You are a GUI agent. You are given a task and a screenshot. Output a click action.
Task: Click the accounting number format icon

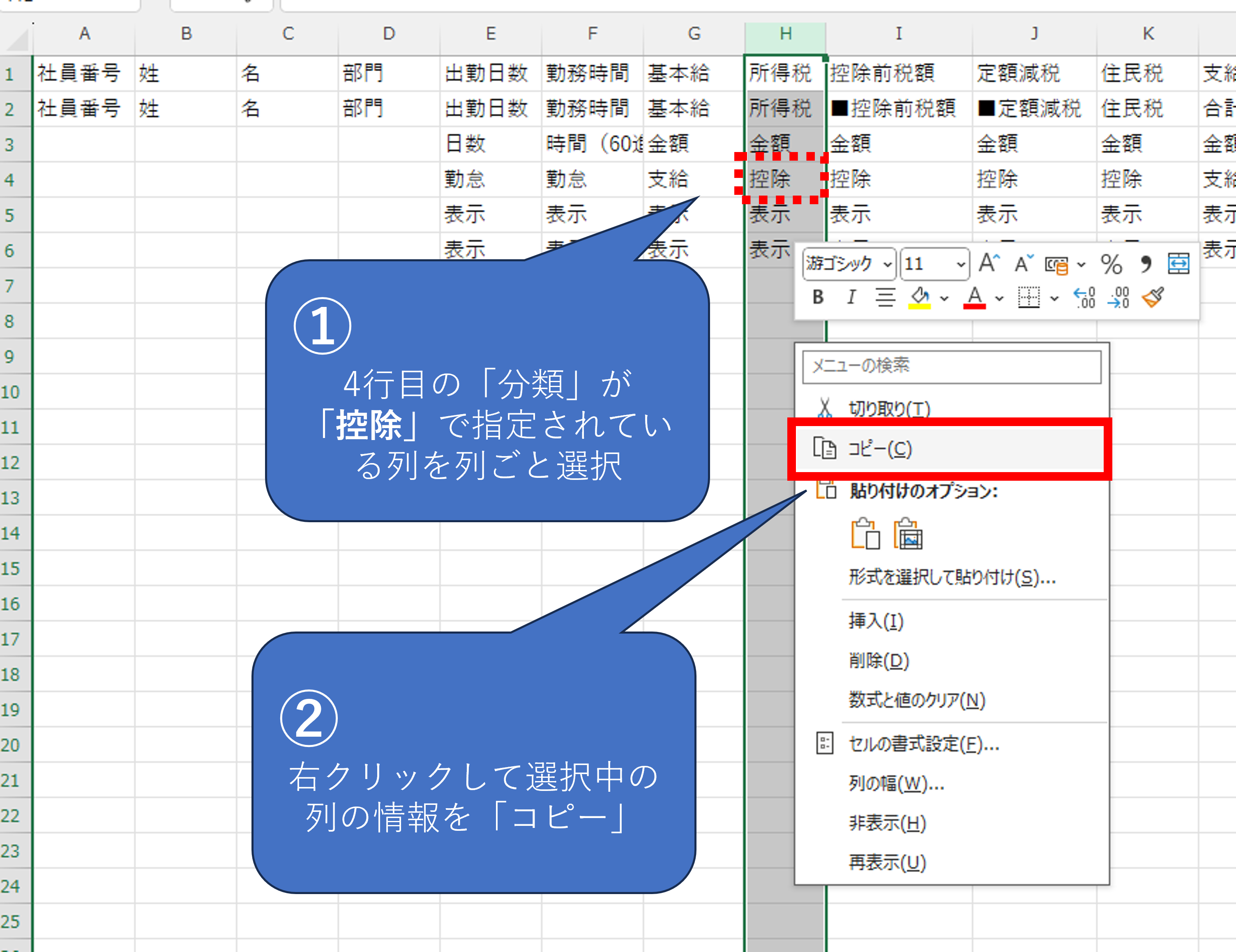tap(1056, 264)
